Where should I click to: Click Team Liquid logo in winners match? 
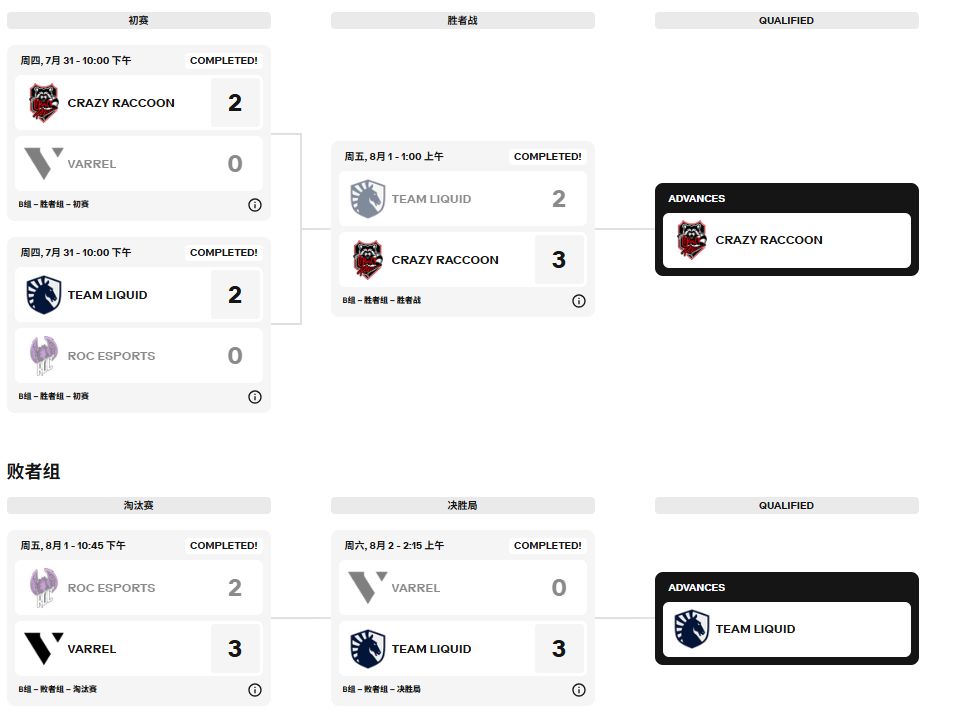pos(367,199)
